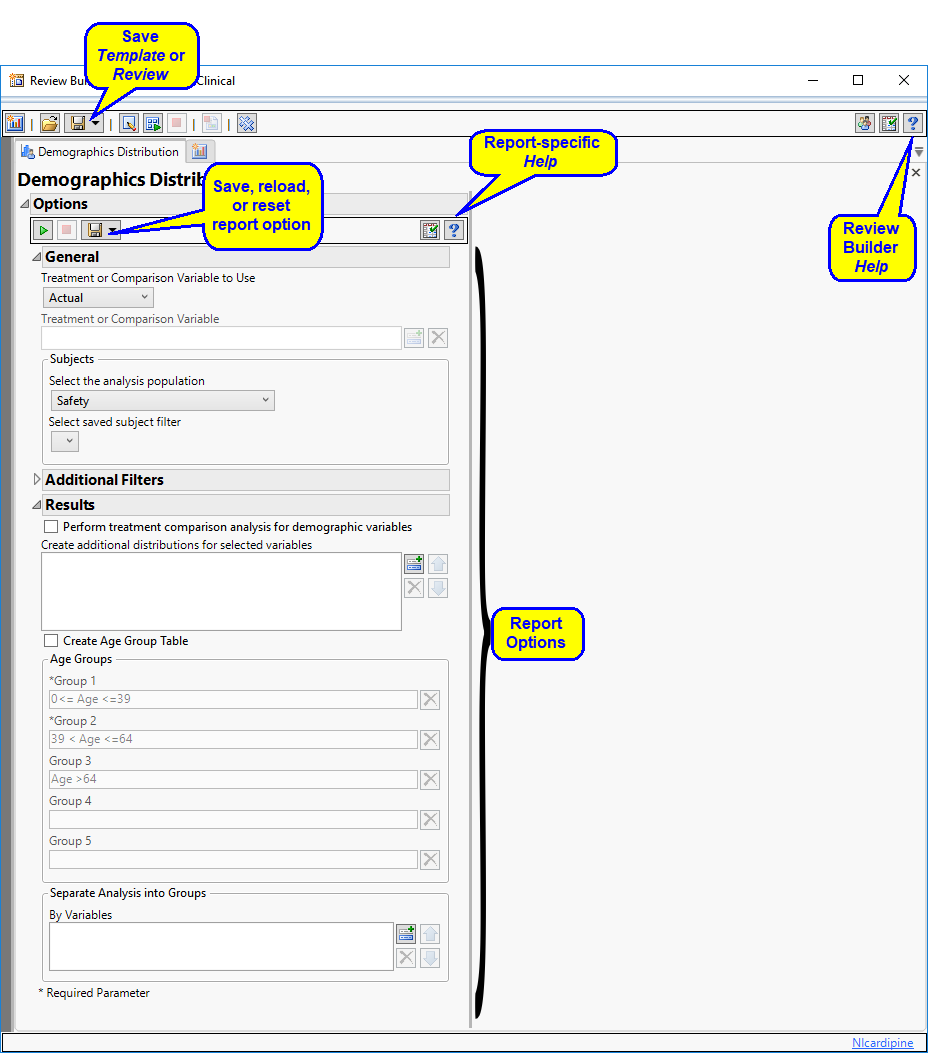Click the add new report tab icon

[x=199, y=151]
